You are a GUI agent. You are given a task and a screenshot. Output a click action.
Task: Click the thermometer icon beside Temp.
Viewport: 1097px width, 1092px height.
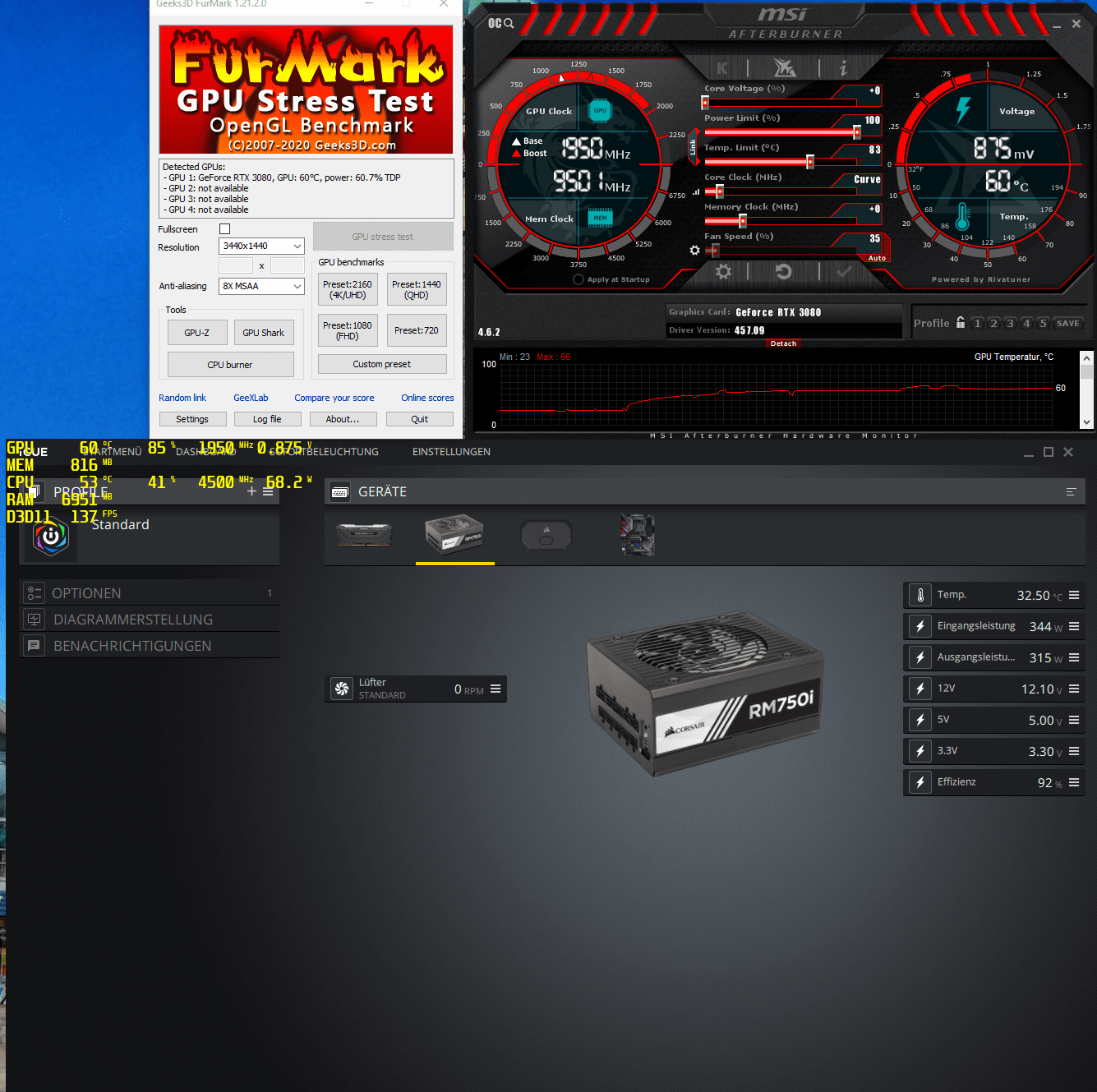coord(920,595)
